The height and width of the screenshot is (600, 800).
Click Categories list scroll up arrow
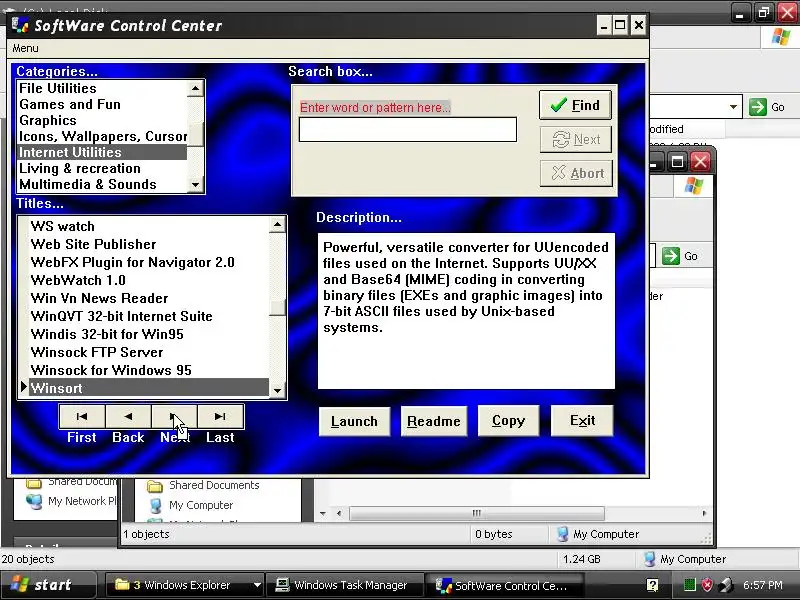point(195,89)
